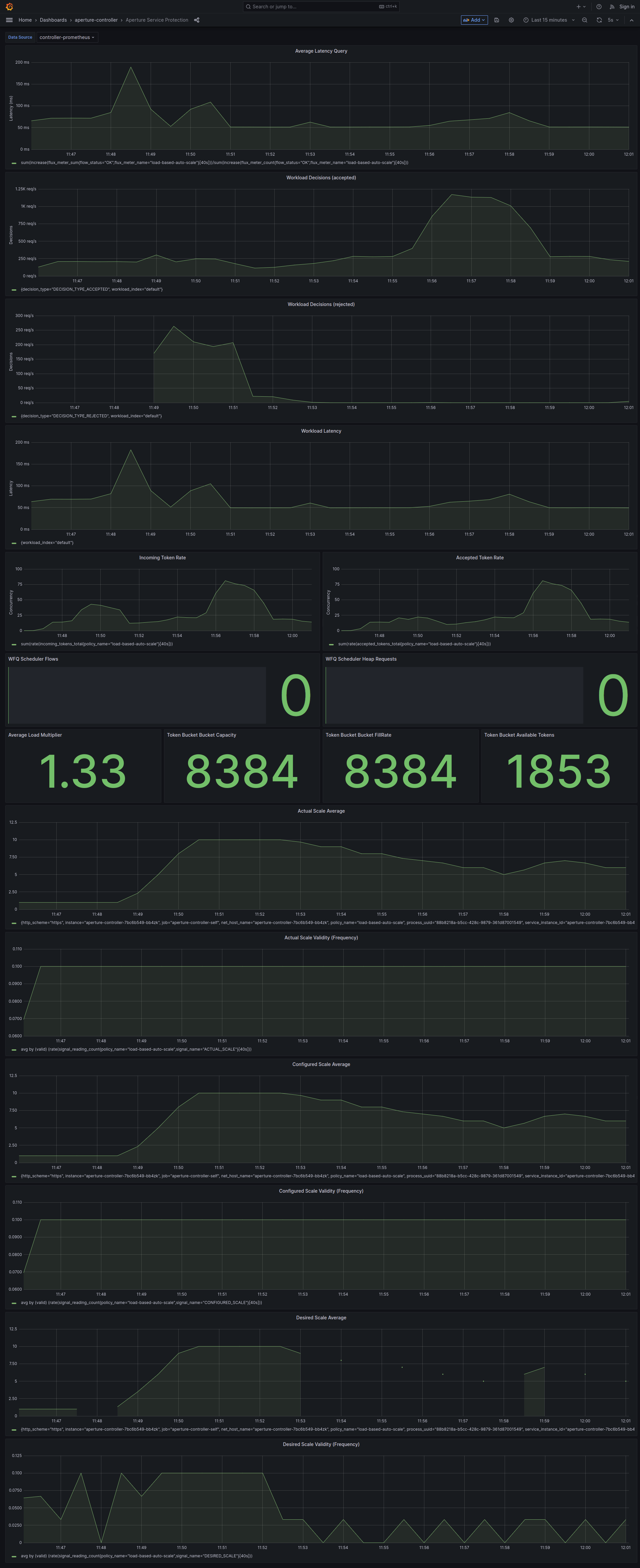
Task: Open the Last 15 minutes time picker
Action: pyautogui.click(x=549, y=20)
